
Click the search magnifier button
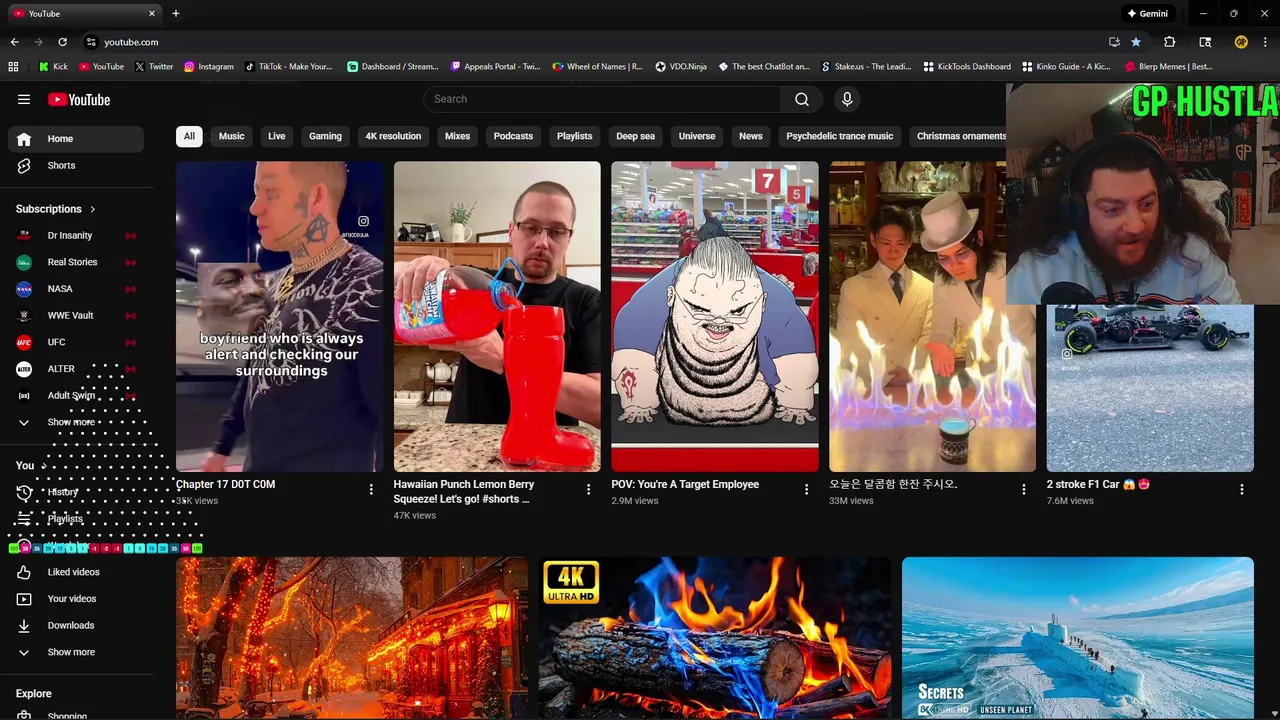pyautogui.click(x=802, y=99)
